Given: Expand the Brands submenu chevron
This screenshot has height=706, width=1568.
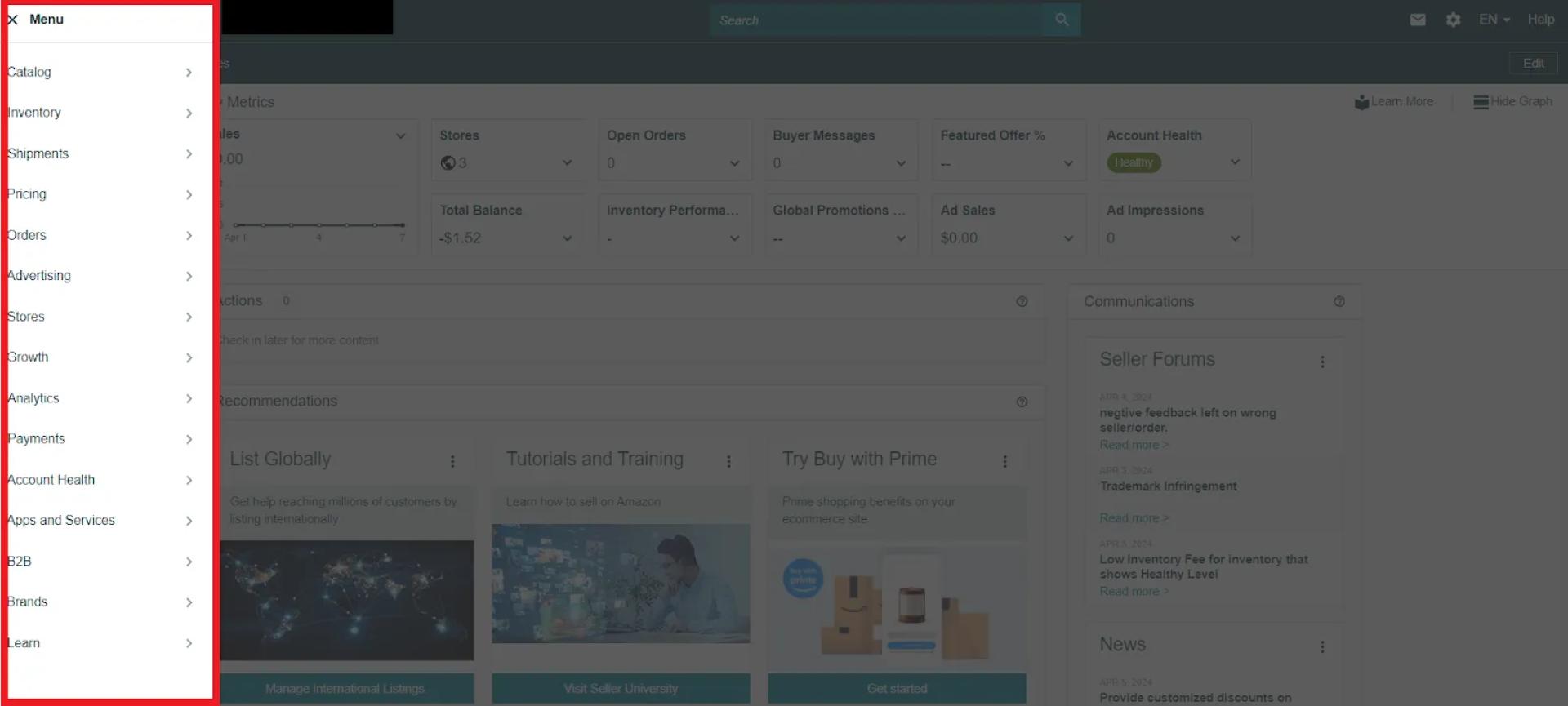Looking at the screenshot, I should pos(189,602).
